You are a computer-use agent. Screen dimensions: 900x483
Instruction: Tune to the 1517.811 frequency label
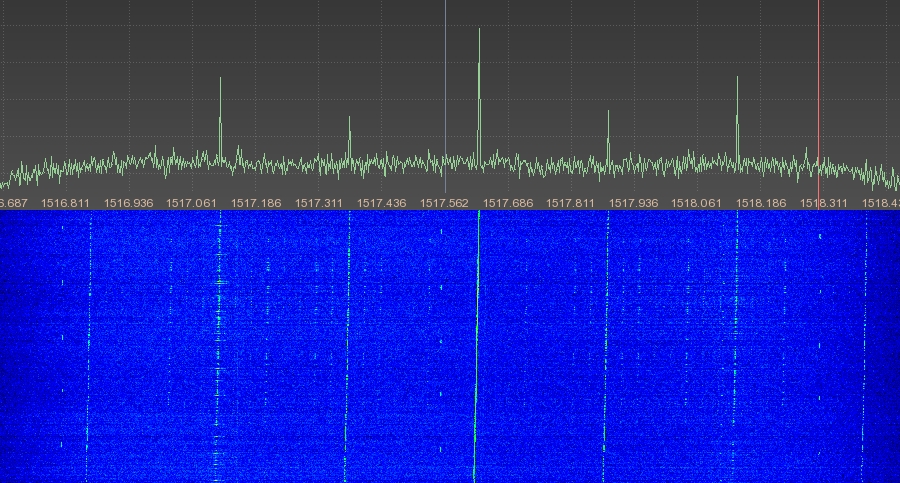point(570,203)
